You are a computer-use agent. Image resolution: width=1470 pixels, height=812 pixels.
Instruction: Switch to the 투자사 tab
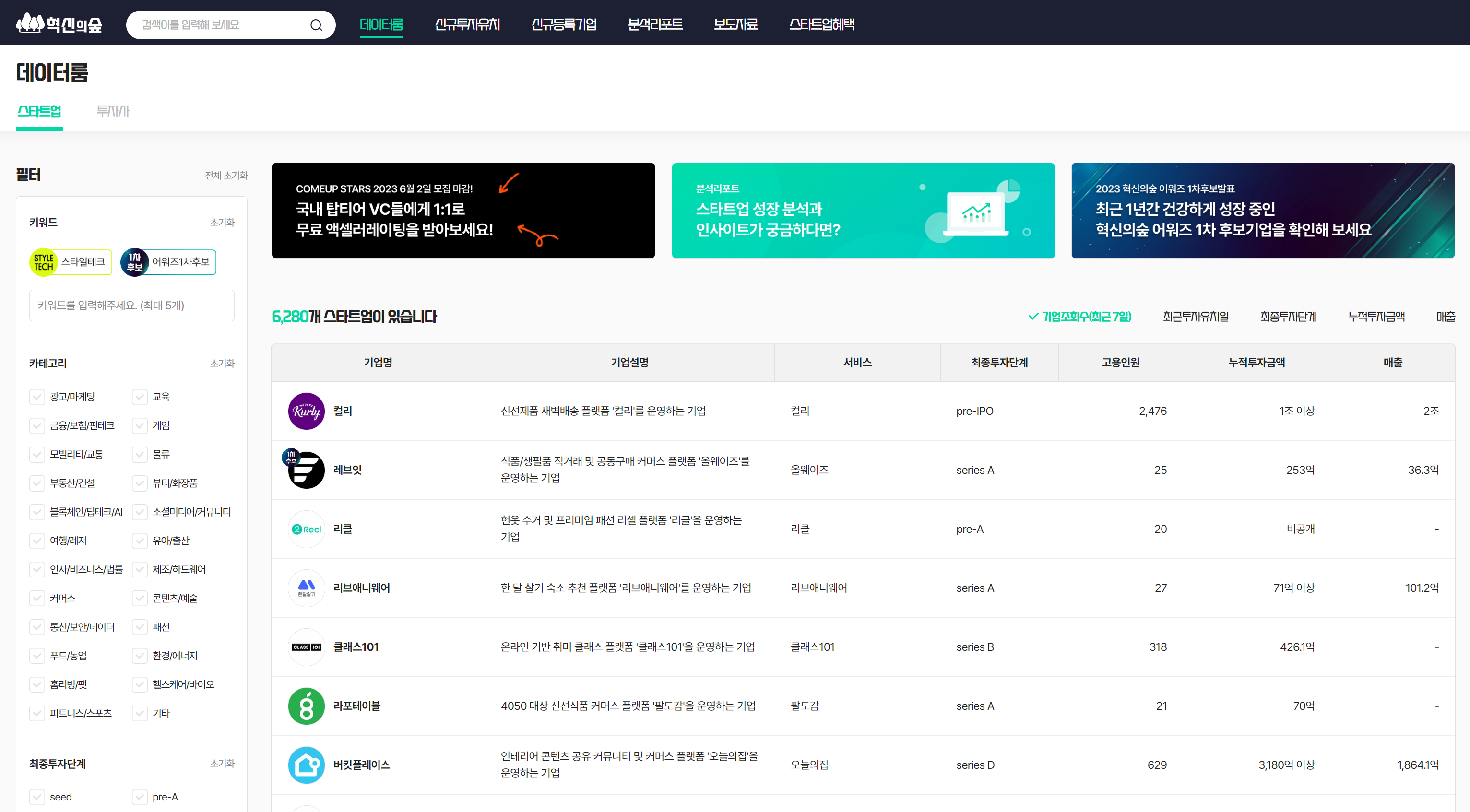113,111
